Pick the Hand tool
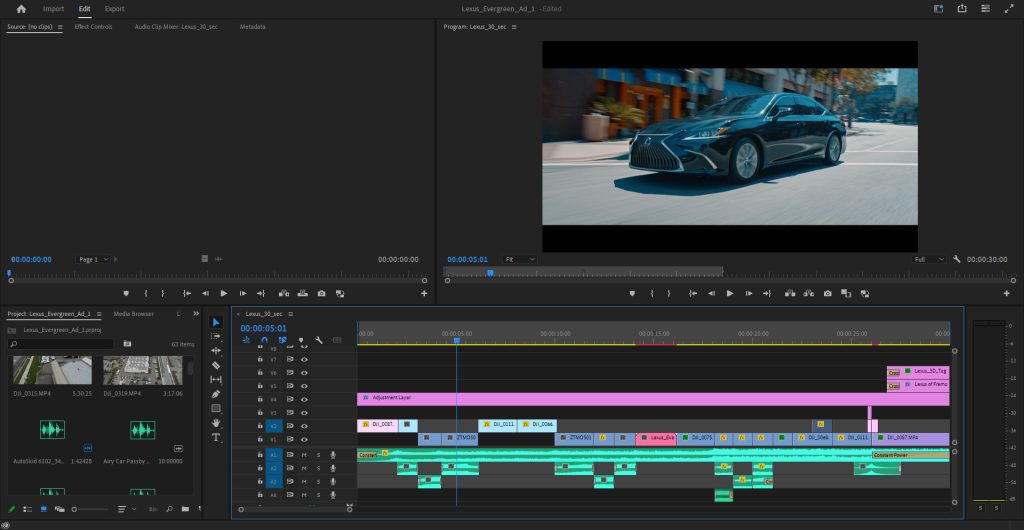 coord(216,423)
